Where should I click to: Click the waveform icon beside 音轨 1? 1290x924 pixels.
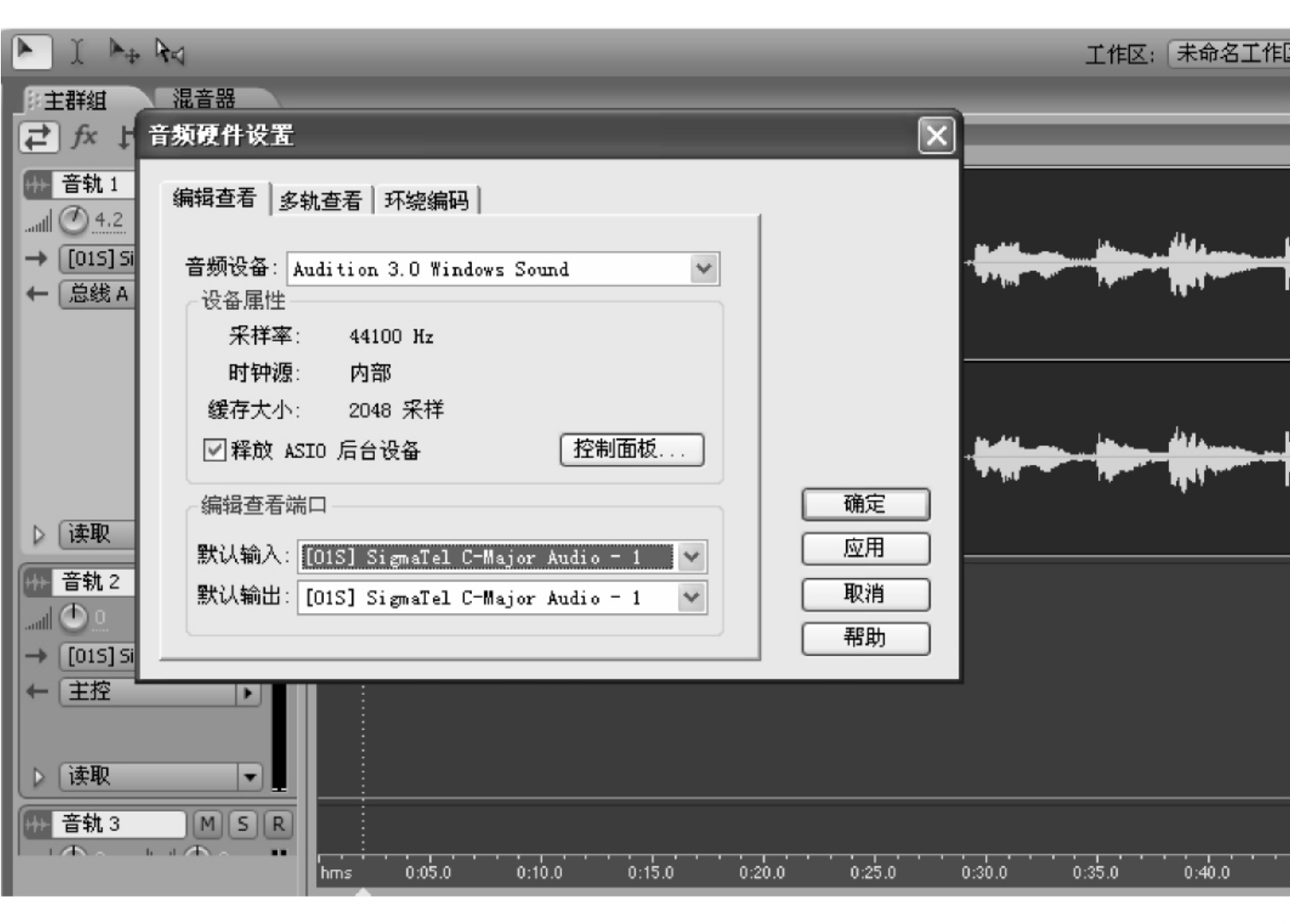[37, 184]
